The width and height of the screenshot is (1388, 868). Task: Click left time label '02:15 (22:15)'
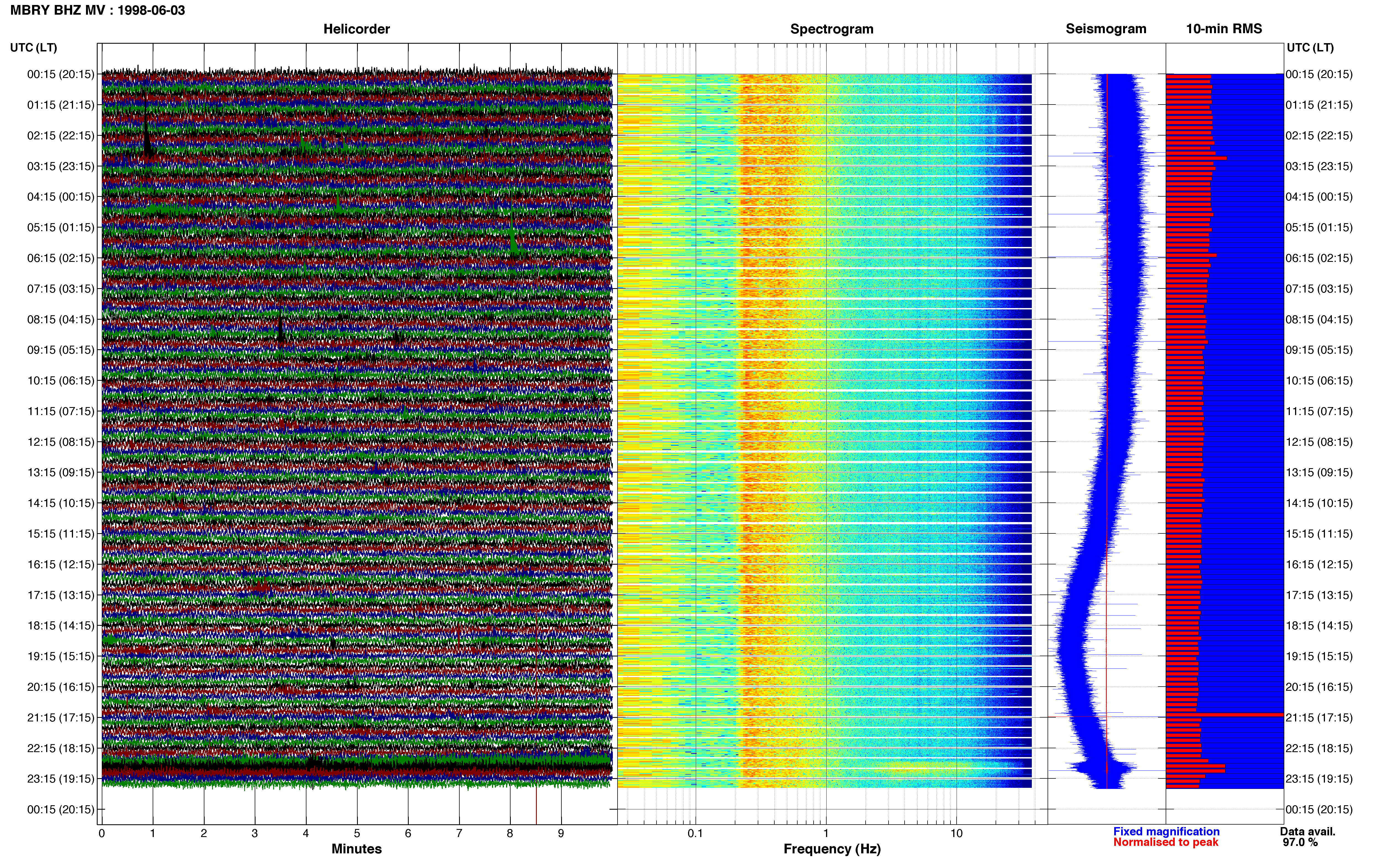(61, 135)
